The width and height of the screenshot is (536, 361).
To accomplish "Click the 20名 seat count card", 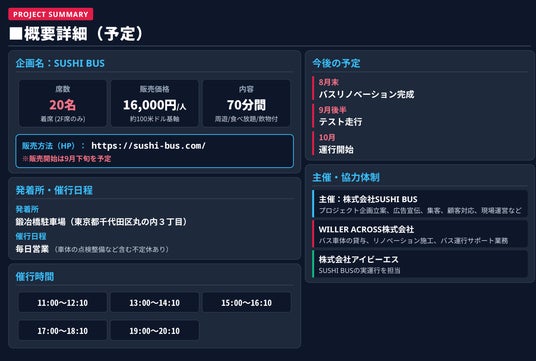I will 63,104.
